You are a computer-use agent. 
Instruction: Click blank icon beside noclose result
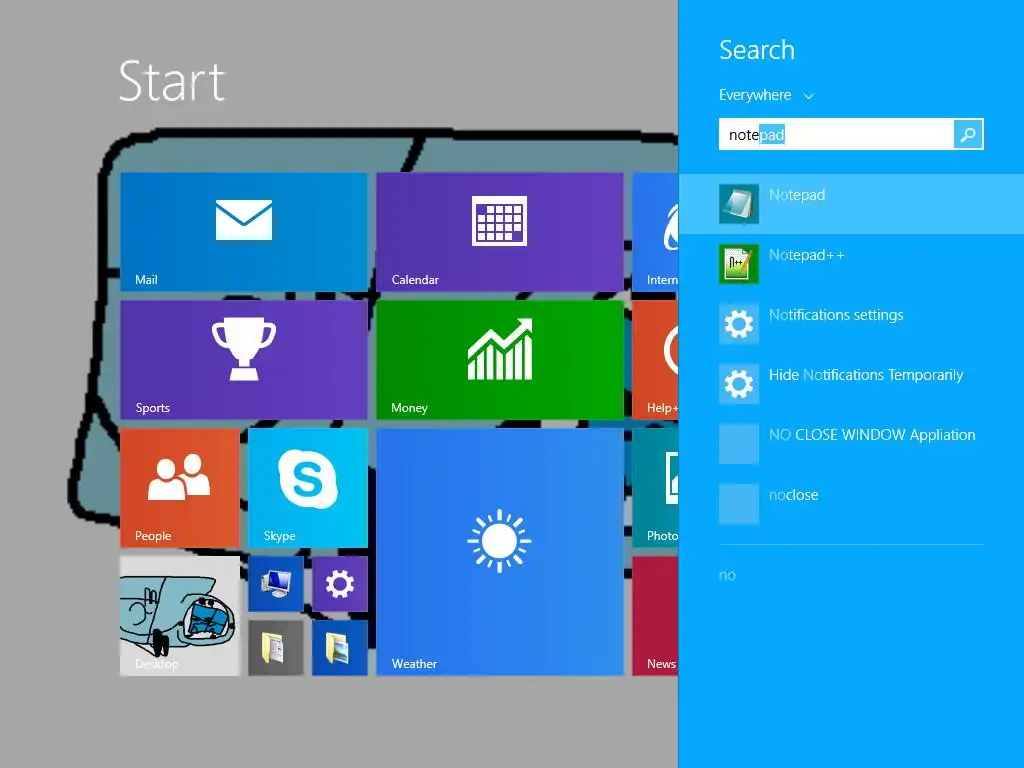click(x=739, y=504)
